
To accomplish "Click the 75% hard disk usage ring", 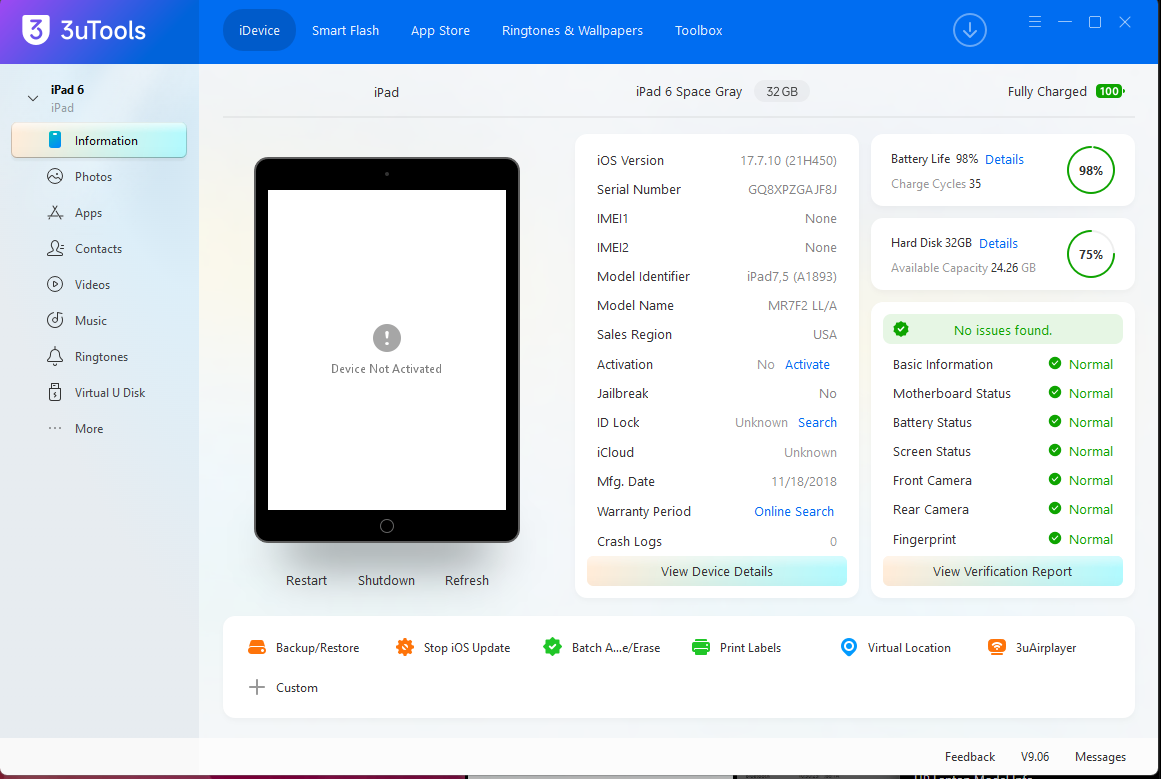I will point(1090,254).
